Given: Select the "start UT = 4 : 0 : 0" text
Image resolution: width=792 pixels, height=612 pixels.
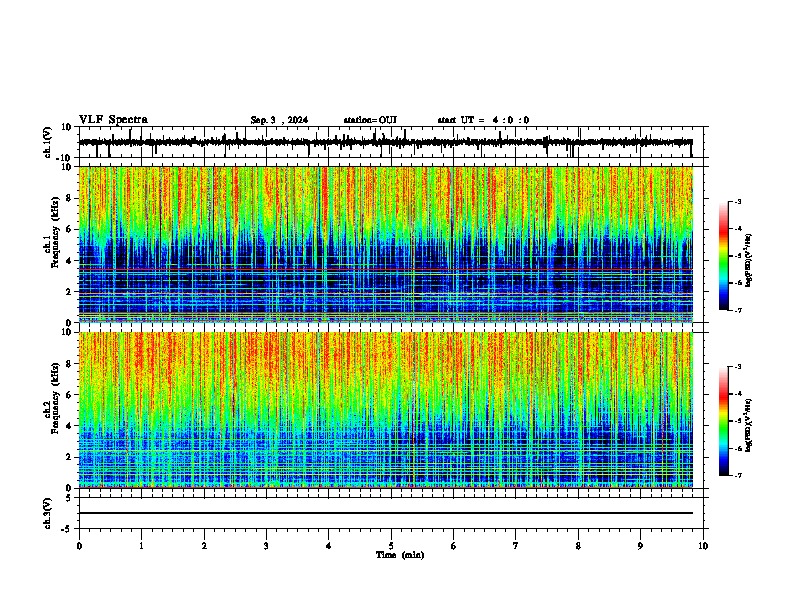Looking at the screenshot, I should point(483,120).
